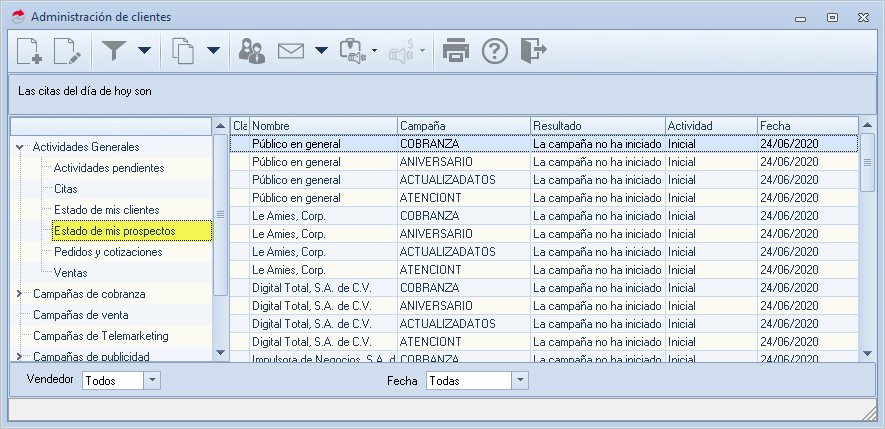
Task: Open the Vendedor combo box
Action: [151, 380]
